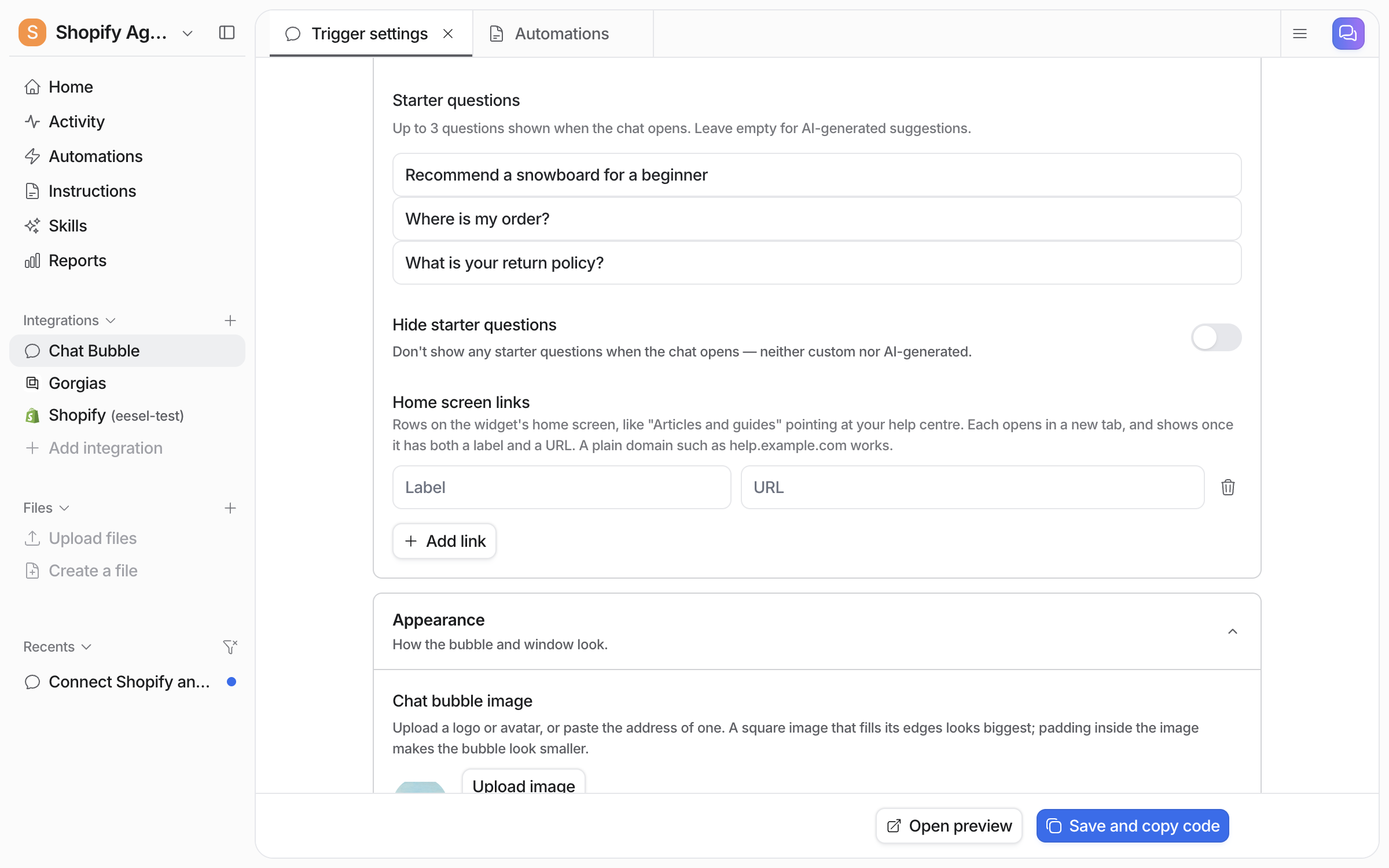This screenshot has height=868, width=1389.
Task: Click Add integration in the sidebar
Action: [x=127, y=448]
